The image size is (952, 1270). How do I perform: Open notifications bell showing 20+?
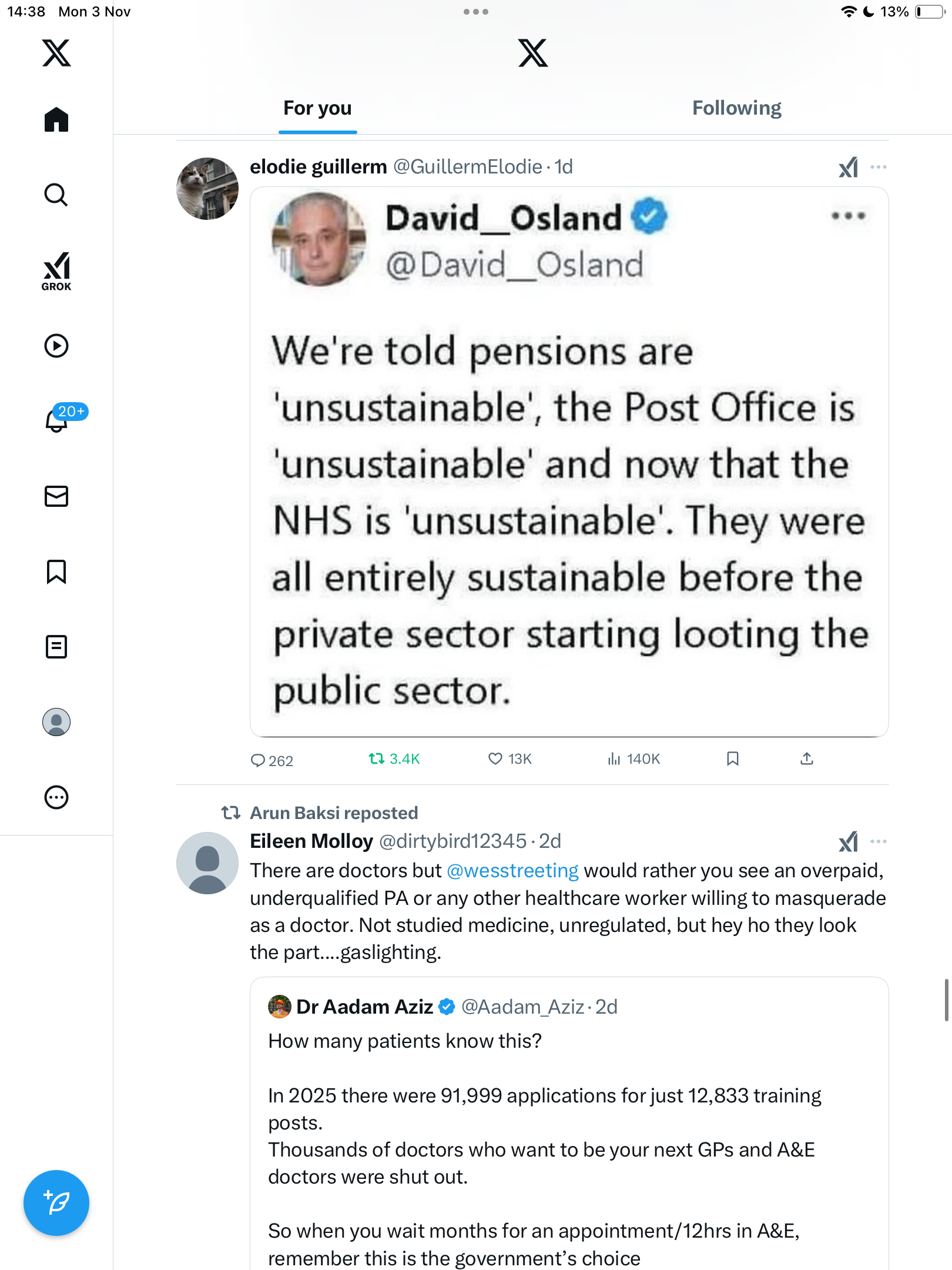[58, 420]
